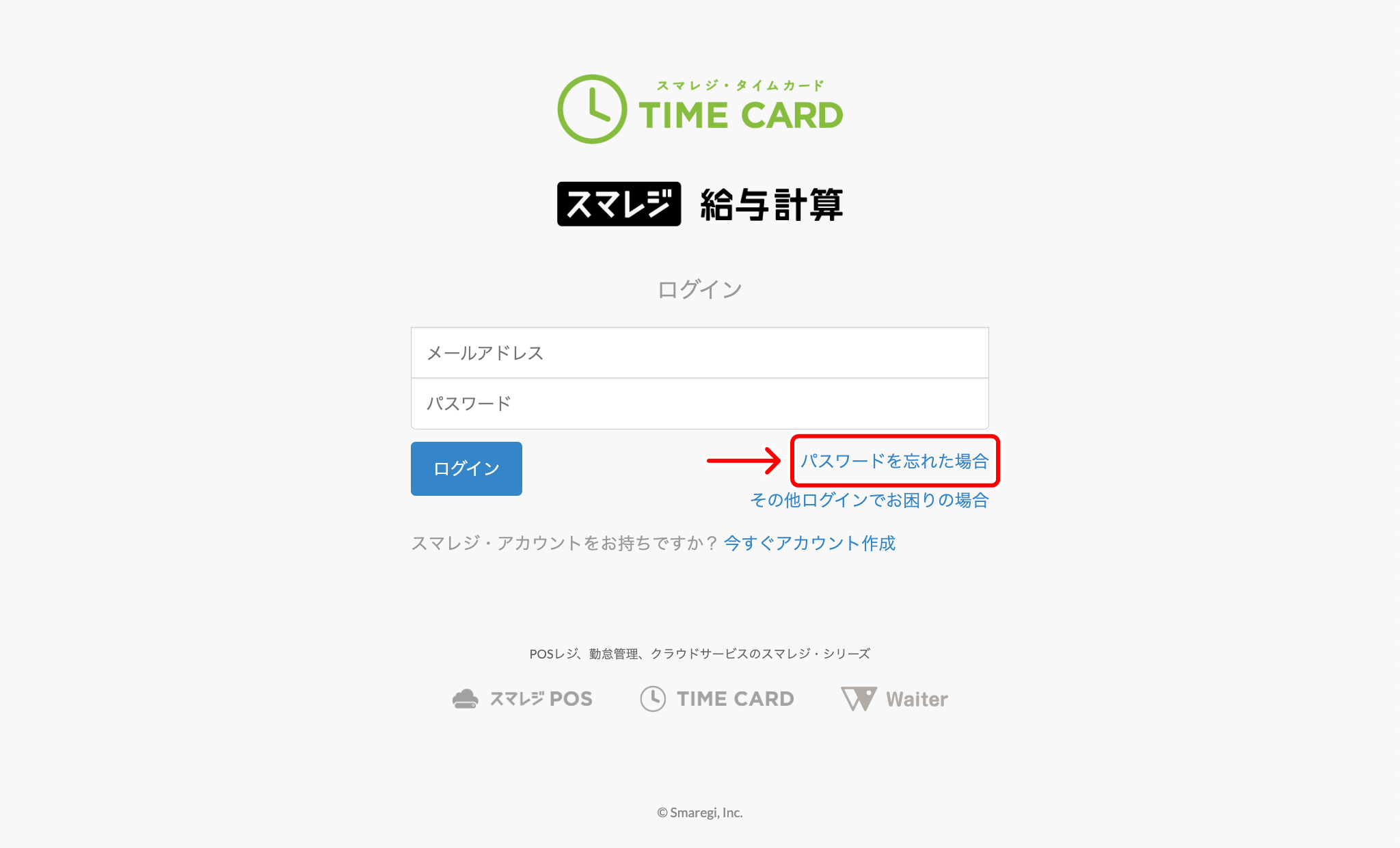Image resolution: width=1400 pixels, height=848 pixels.
Task: Focus the パスワード input field
Action: click(x=699, y=403)
